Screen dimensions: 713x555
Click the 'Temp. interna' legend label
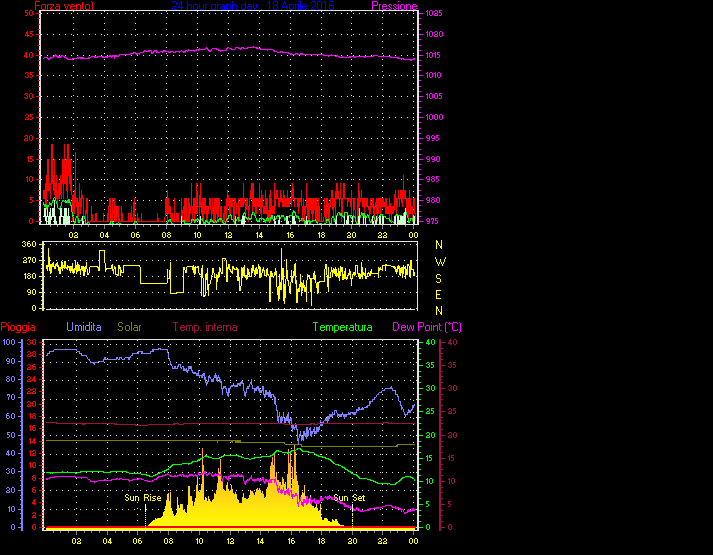click(205, 327)
